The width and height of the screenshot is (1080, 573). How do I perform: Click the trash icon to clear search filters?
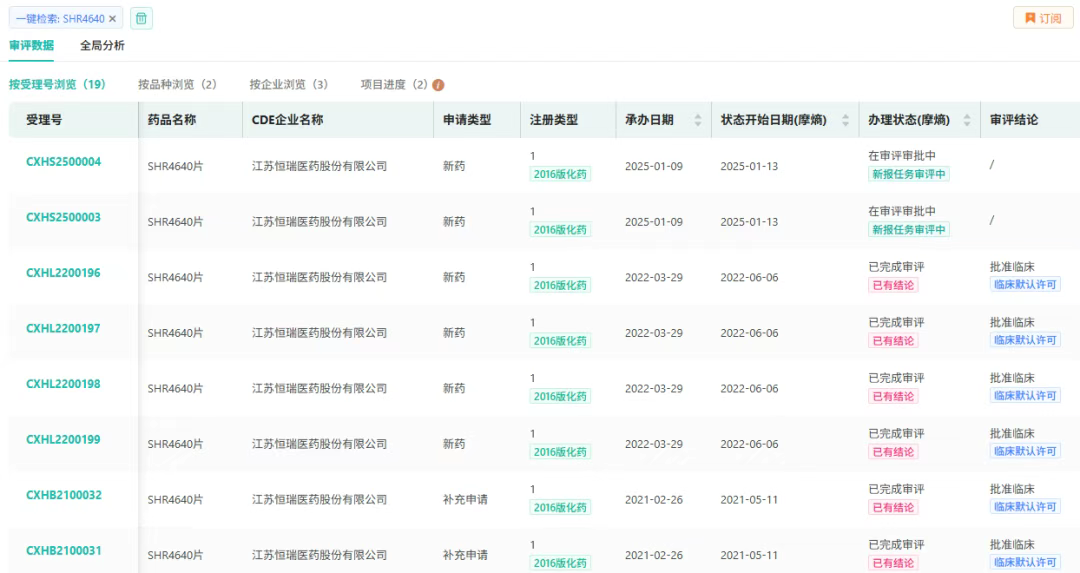click(x=142, y=19)
